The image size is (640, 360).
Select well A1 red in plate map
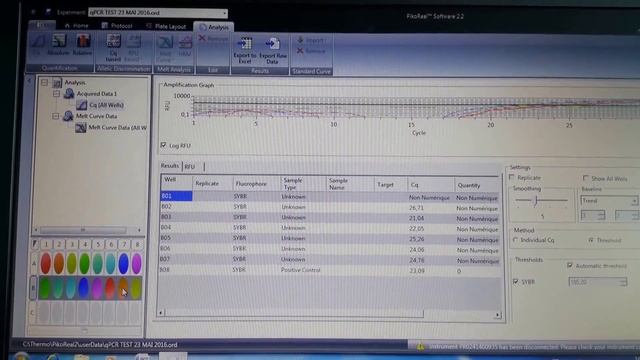pos(46,263)
